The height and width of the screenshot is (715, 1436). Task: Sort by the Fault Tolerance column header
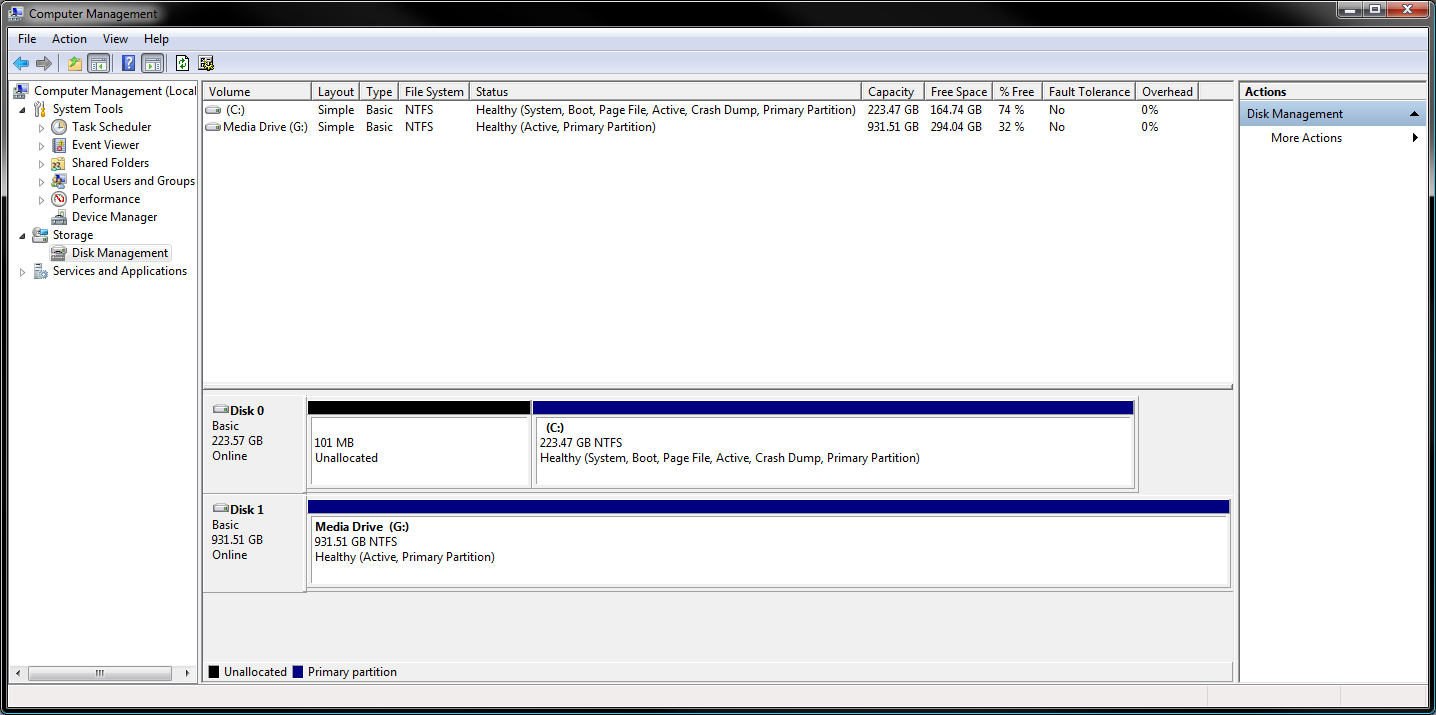[x=1089, y=91]
